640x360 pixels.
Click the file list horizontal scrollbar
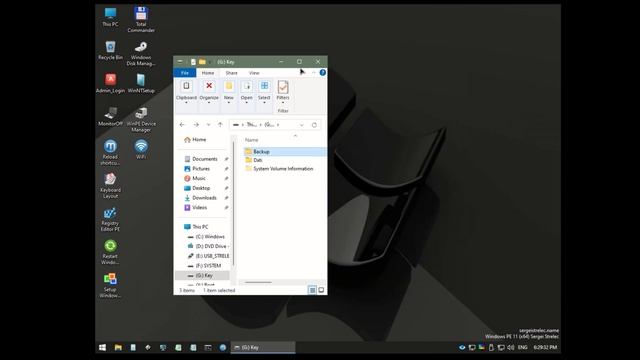point(258,282)
